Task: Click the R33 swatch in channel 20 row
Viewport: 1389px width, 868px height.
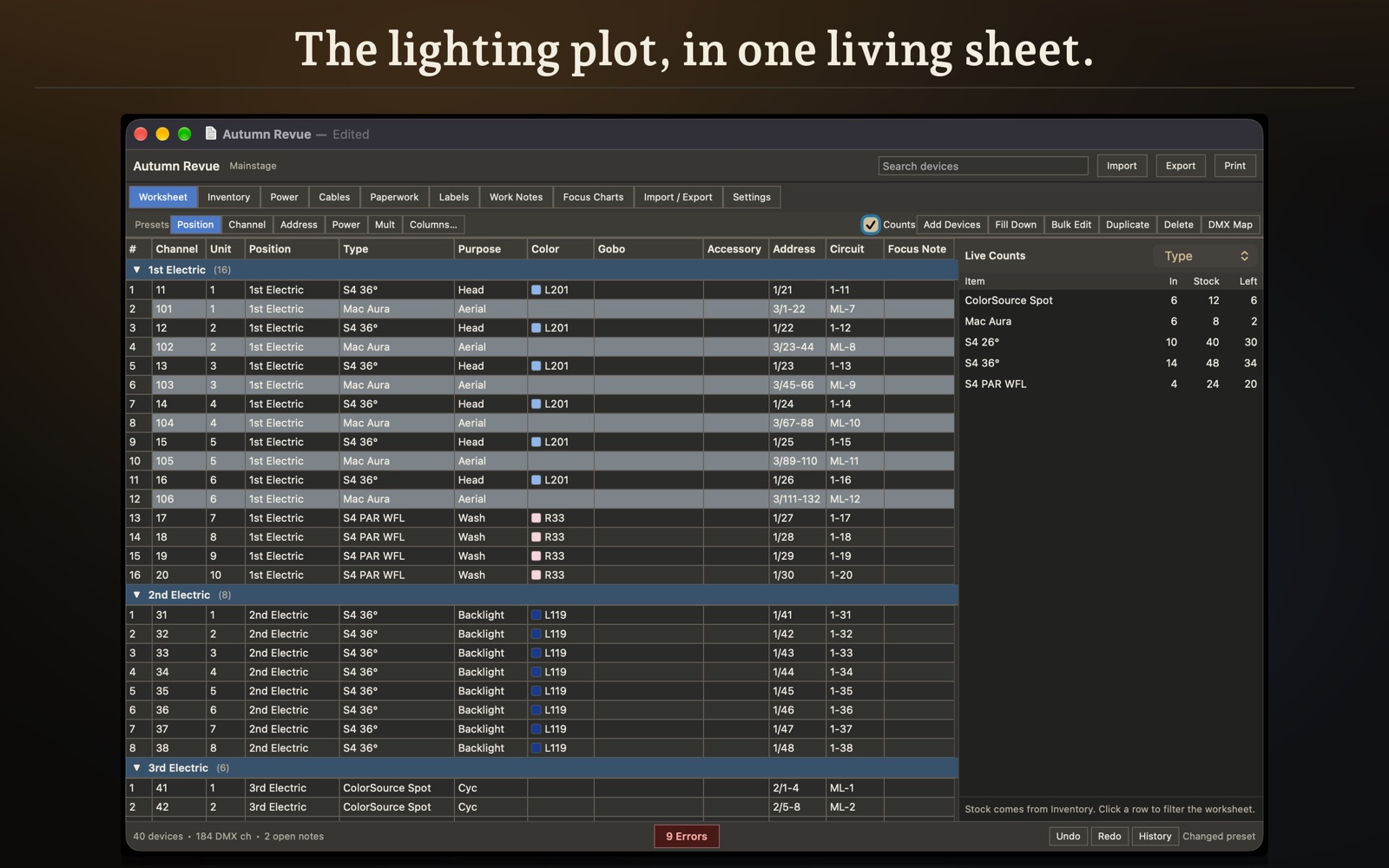Action: [x=537, y=575]
